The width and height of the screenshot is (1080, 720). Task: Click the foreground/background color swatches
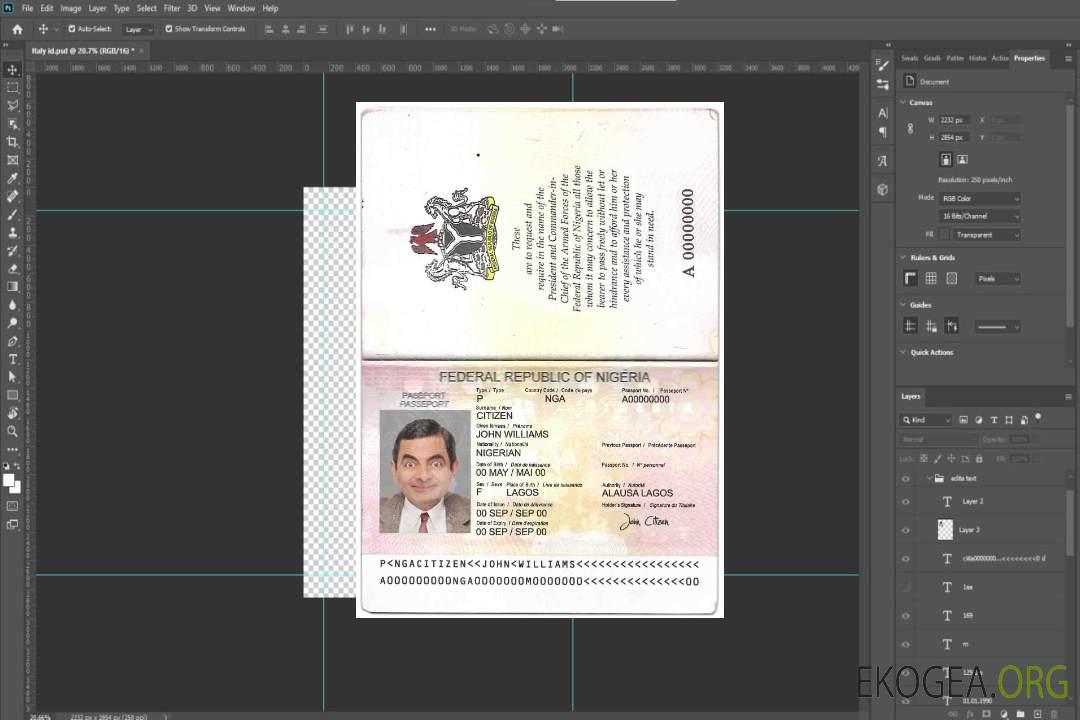click(x=12, y=483)
